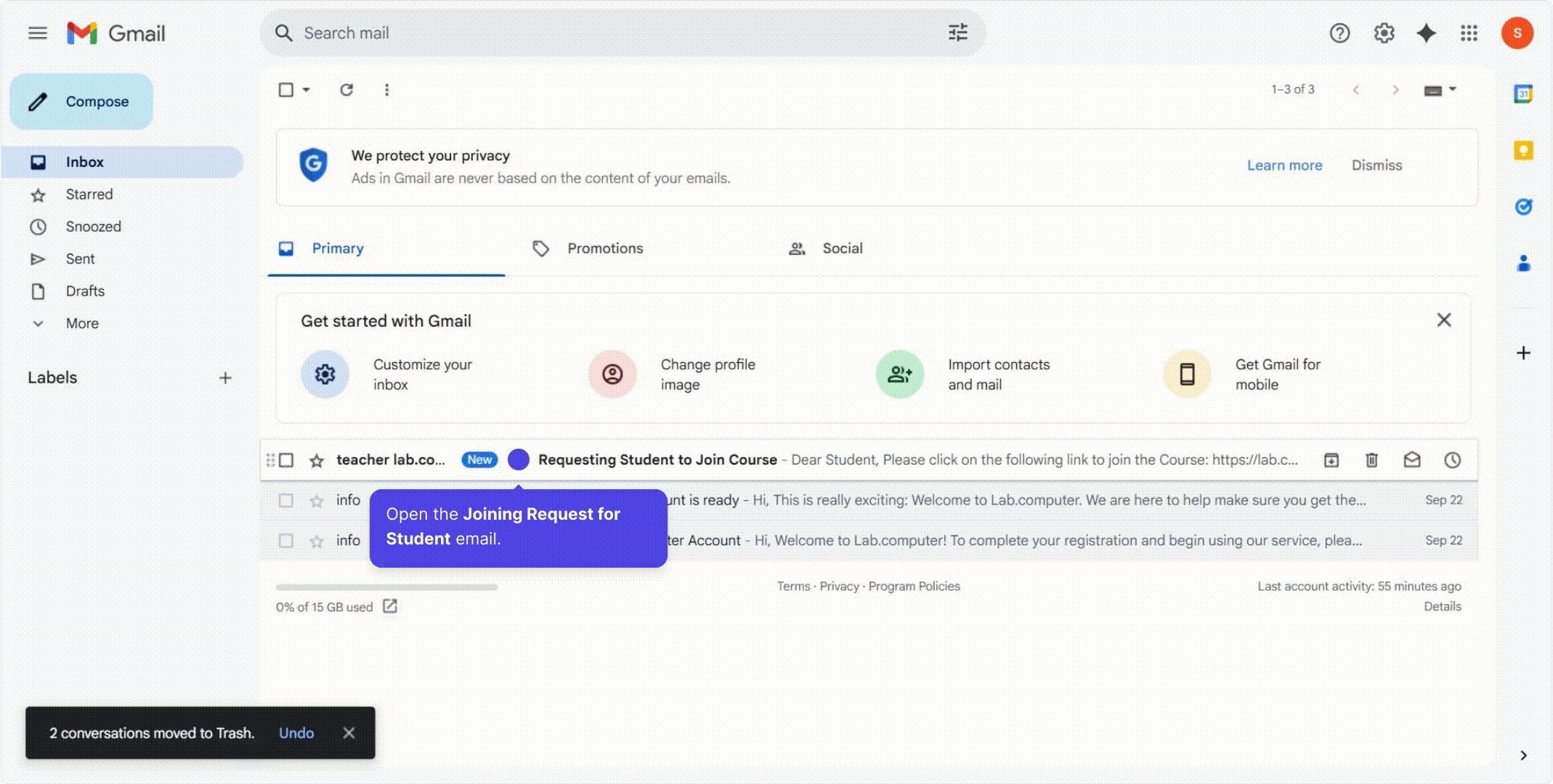Click Undo in the Trash notification

[296, 733]
